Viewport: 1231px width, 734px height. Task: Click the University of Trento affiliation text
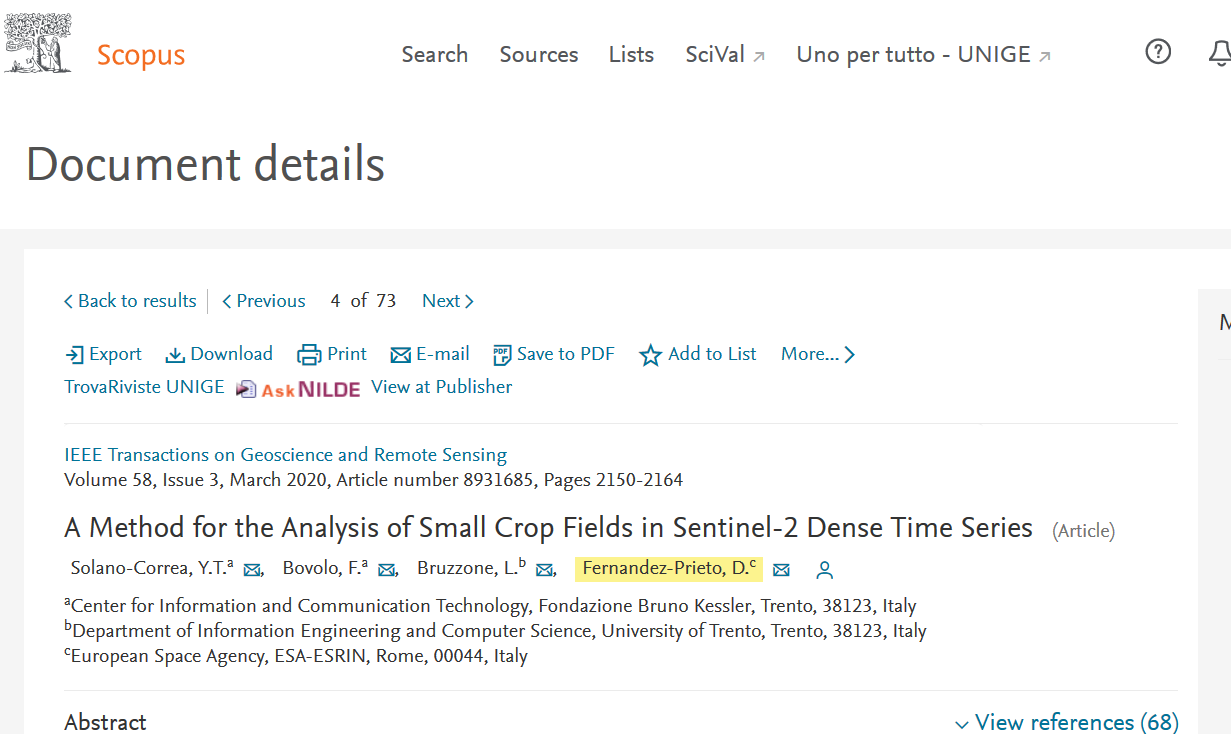click(495, 631)
